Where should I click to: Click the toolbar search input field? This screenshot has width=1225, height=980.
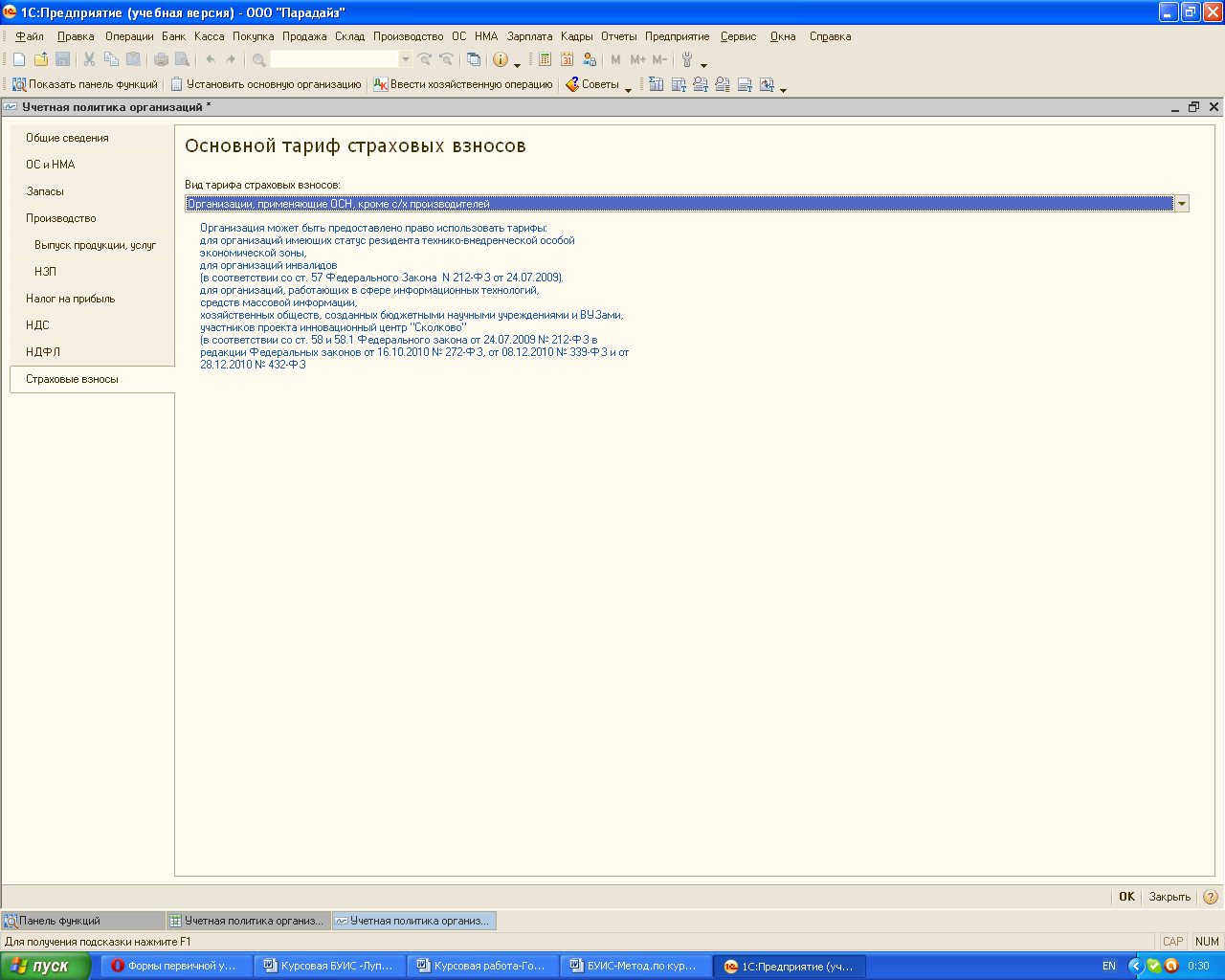(x=334, y=59)
